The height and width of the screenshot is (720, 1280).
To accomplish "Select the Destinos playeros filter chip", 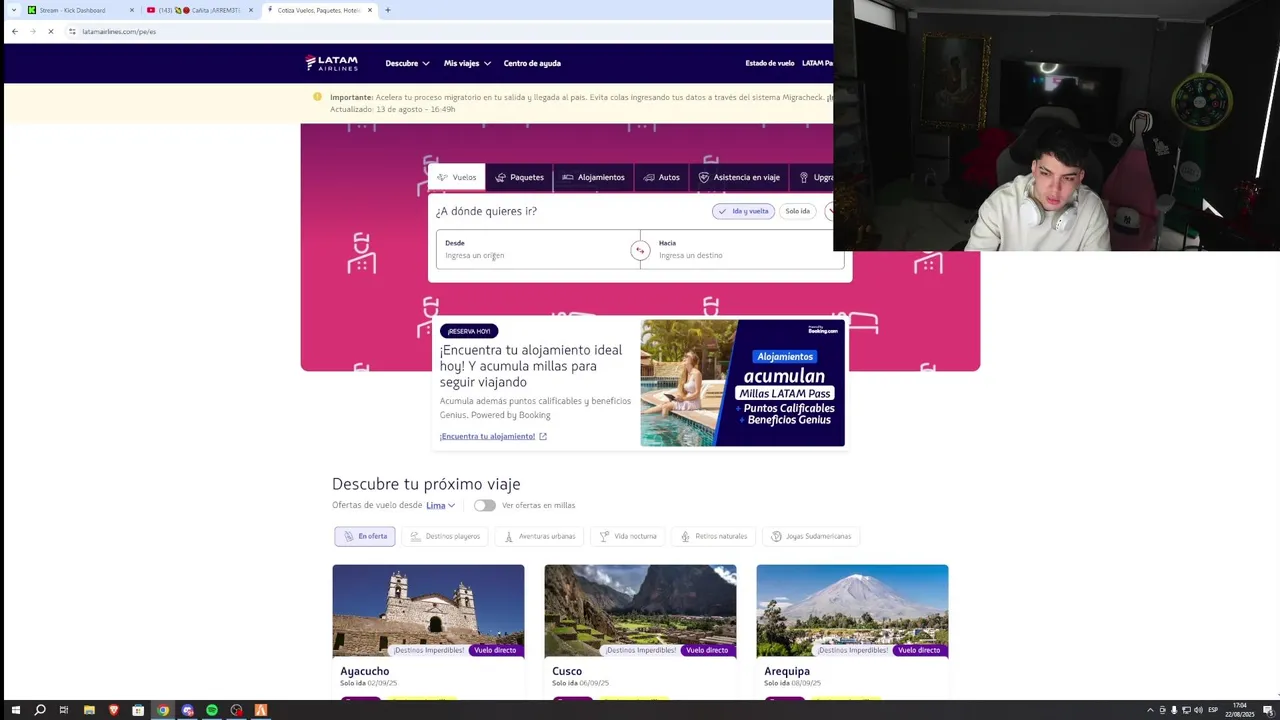I will (445, 536).
